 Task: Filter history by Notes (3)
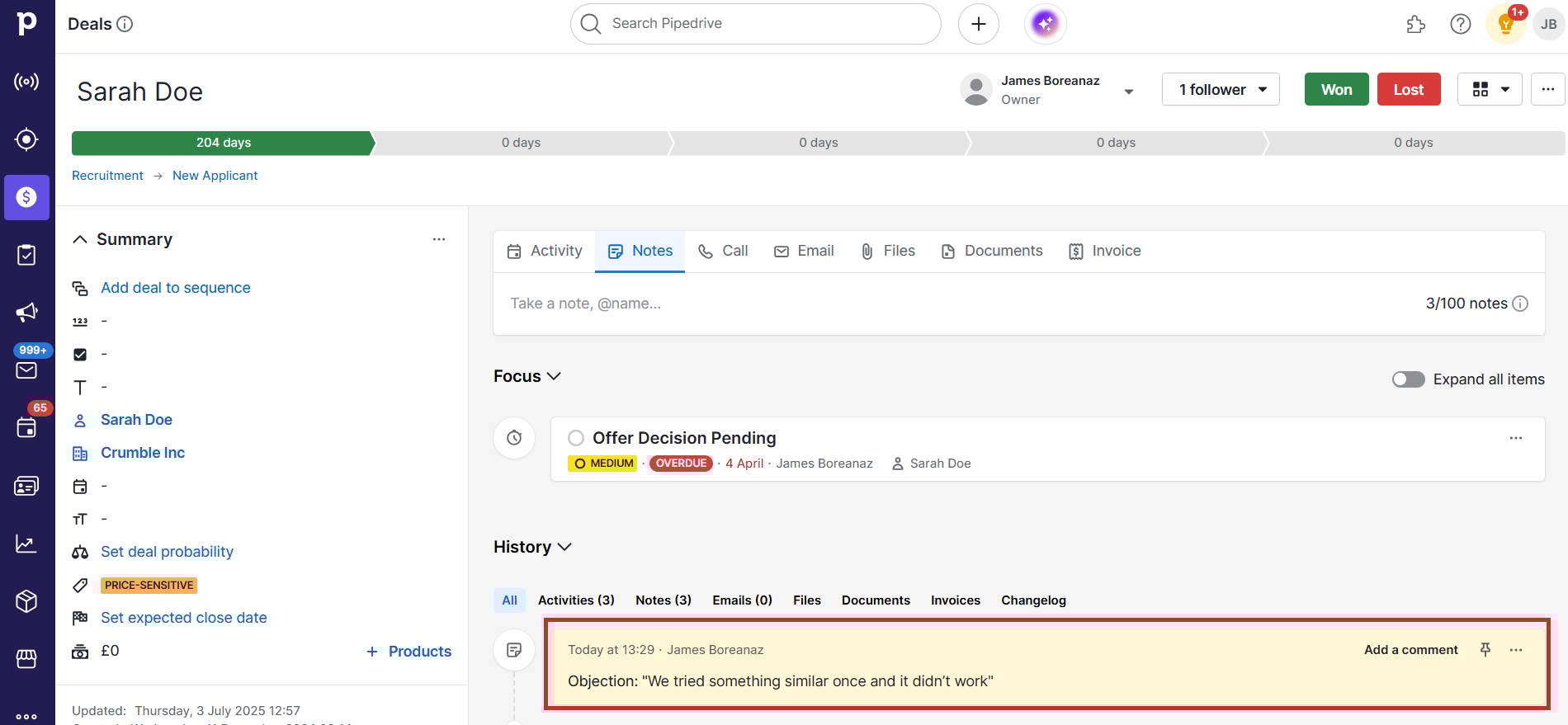664,600
